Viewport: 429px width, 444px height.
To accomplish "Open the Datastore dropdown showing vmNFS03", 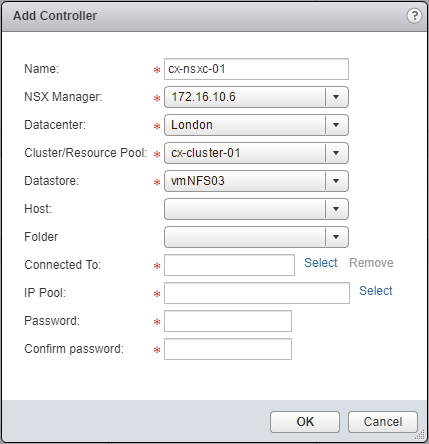I will [256, 181].
